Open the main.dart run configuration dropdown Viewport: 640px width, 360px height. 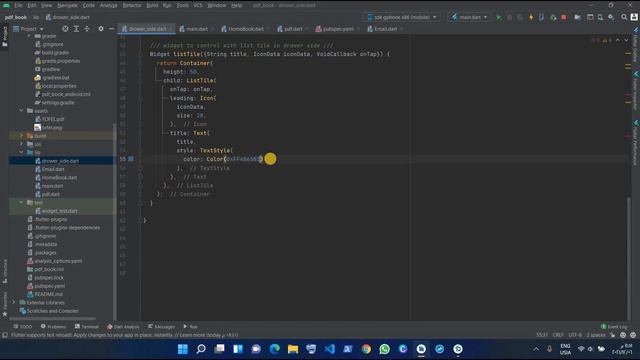point(469,17)
